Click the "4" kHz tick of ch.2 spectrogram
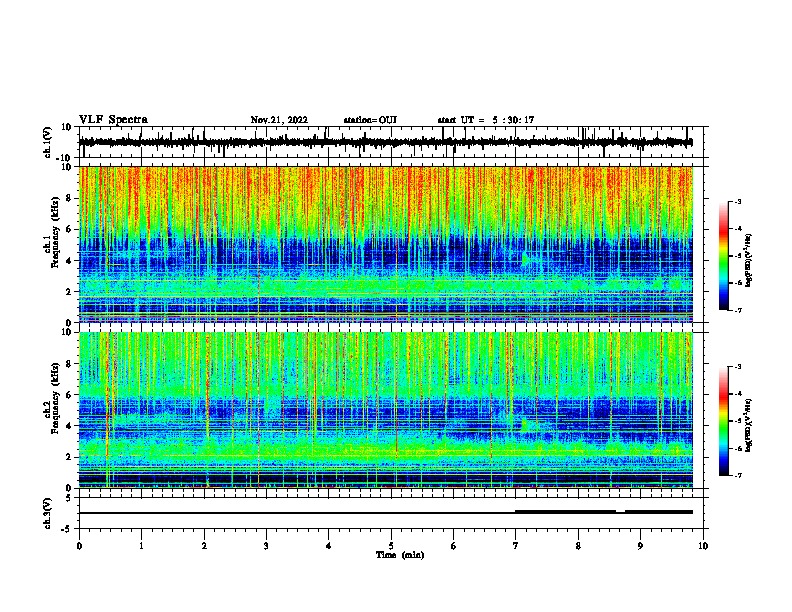 click(x=70, y=426)
